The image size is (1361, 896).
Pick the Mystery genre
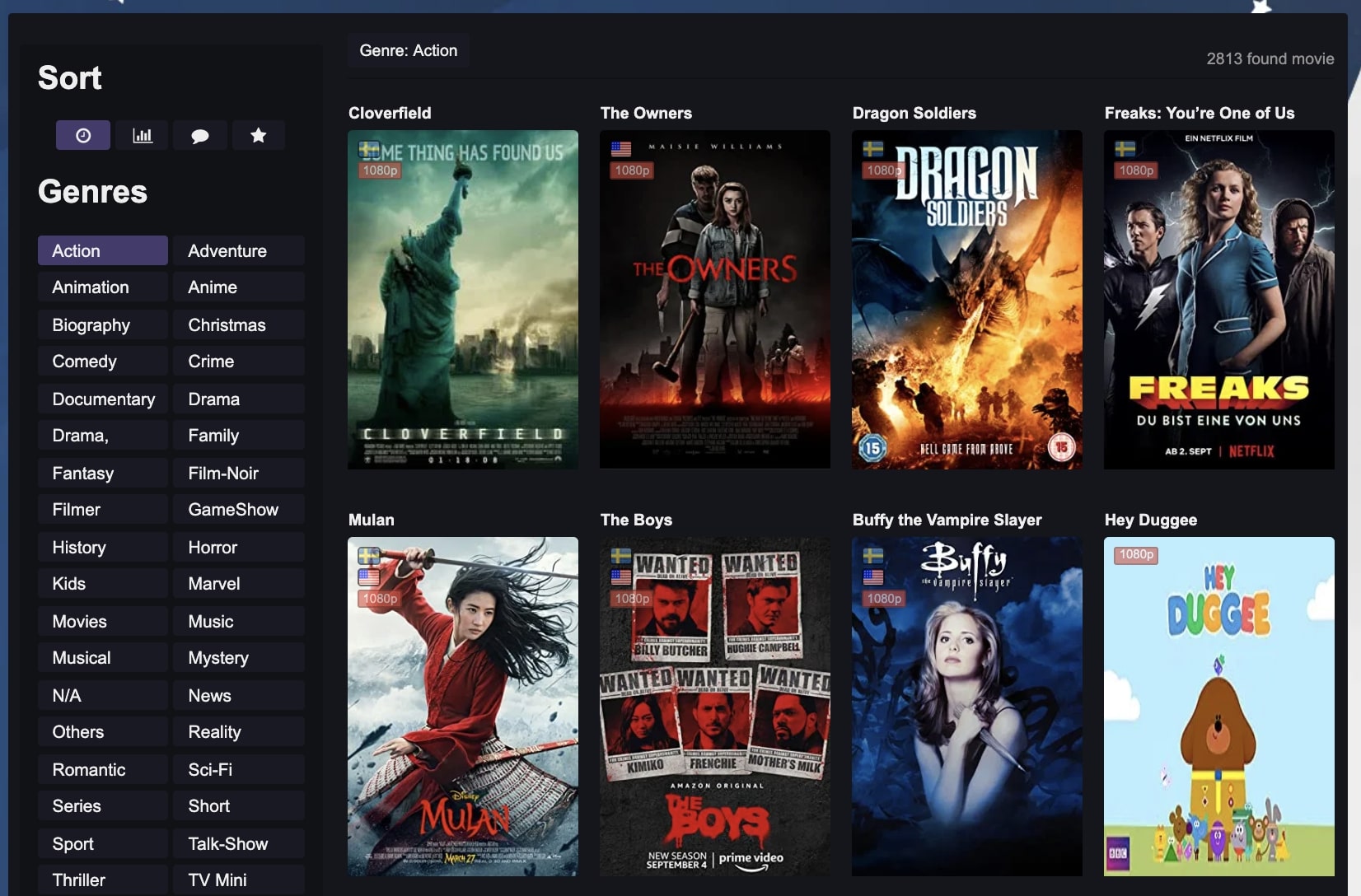[239, 658]
